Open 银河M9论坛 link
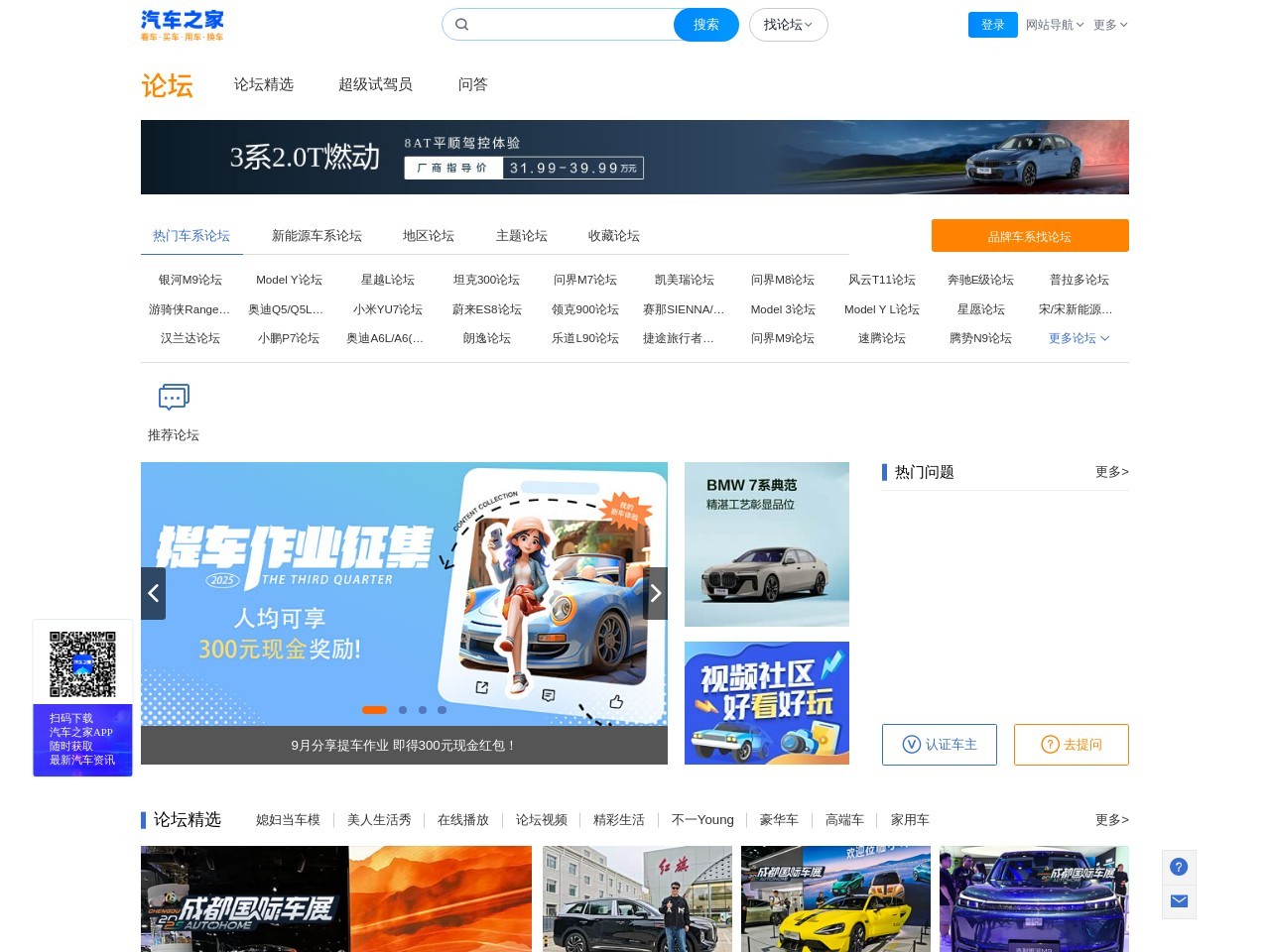 190,280
